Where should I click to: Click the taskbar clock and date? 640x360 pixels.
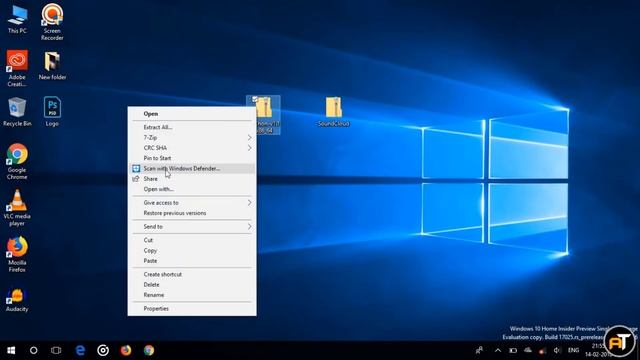click(598, 350)
